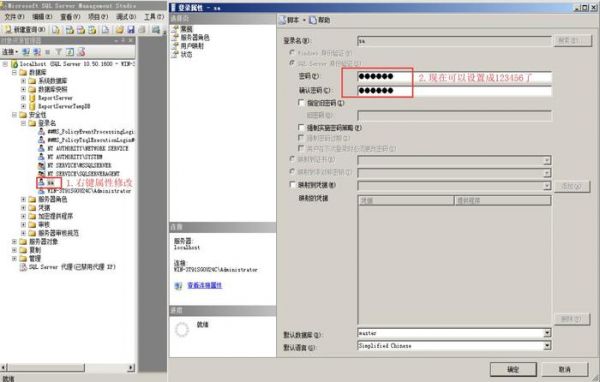The width and height of the screenshot is (600, 382).
Task: Click the icon of NT SERVICE\MSSQLSERVER login
Action: click(x=41, y=165)
